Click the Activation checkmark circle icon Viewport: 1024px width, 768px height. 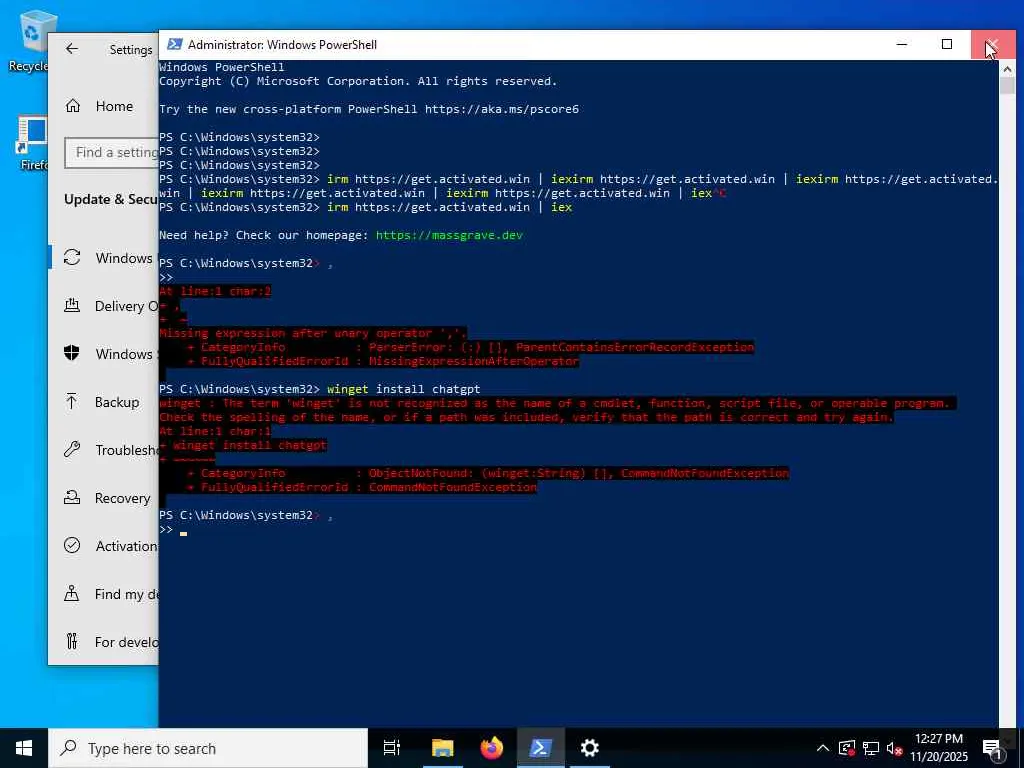coord(72,545)
